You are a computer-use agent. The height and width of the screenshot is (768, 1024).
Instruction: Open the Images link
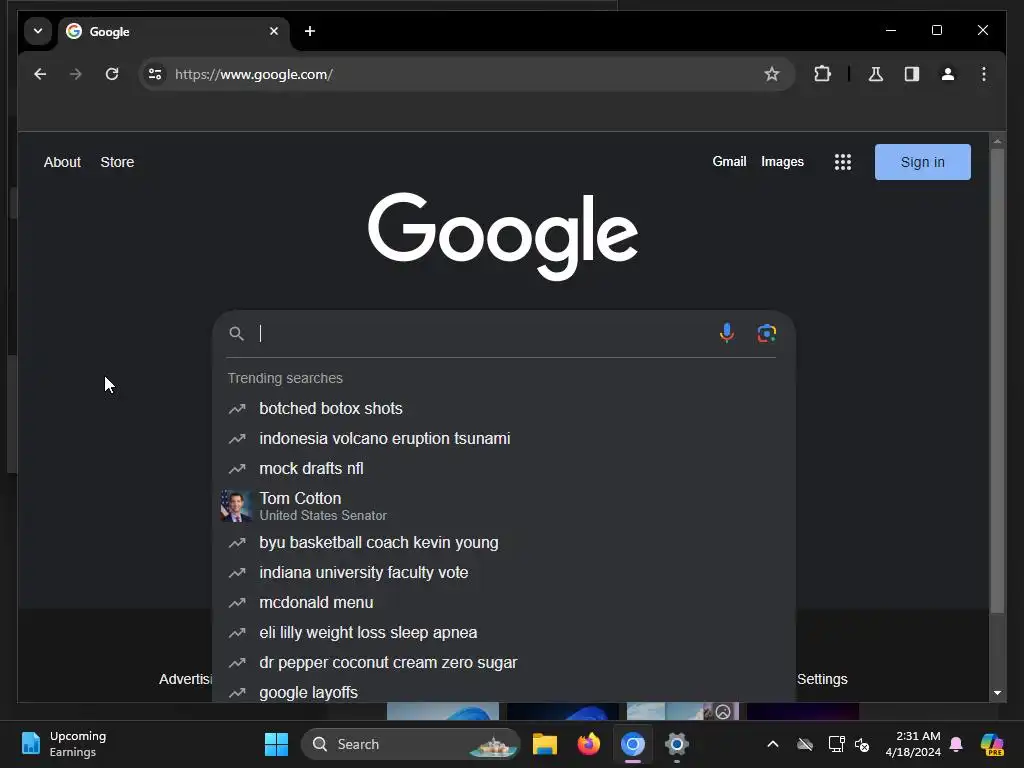click(x=782, y=162)
